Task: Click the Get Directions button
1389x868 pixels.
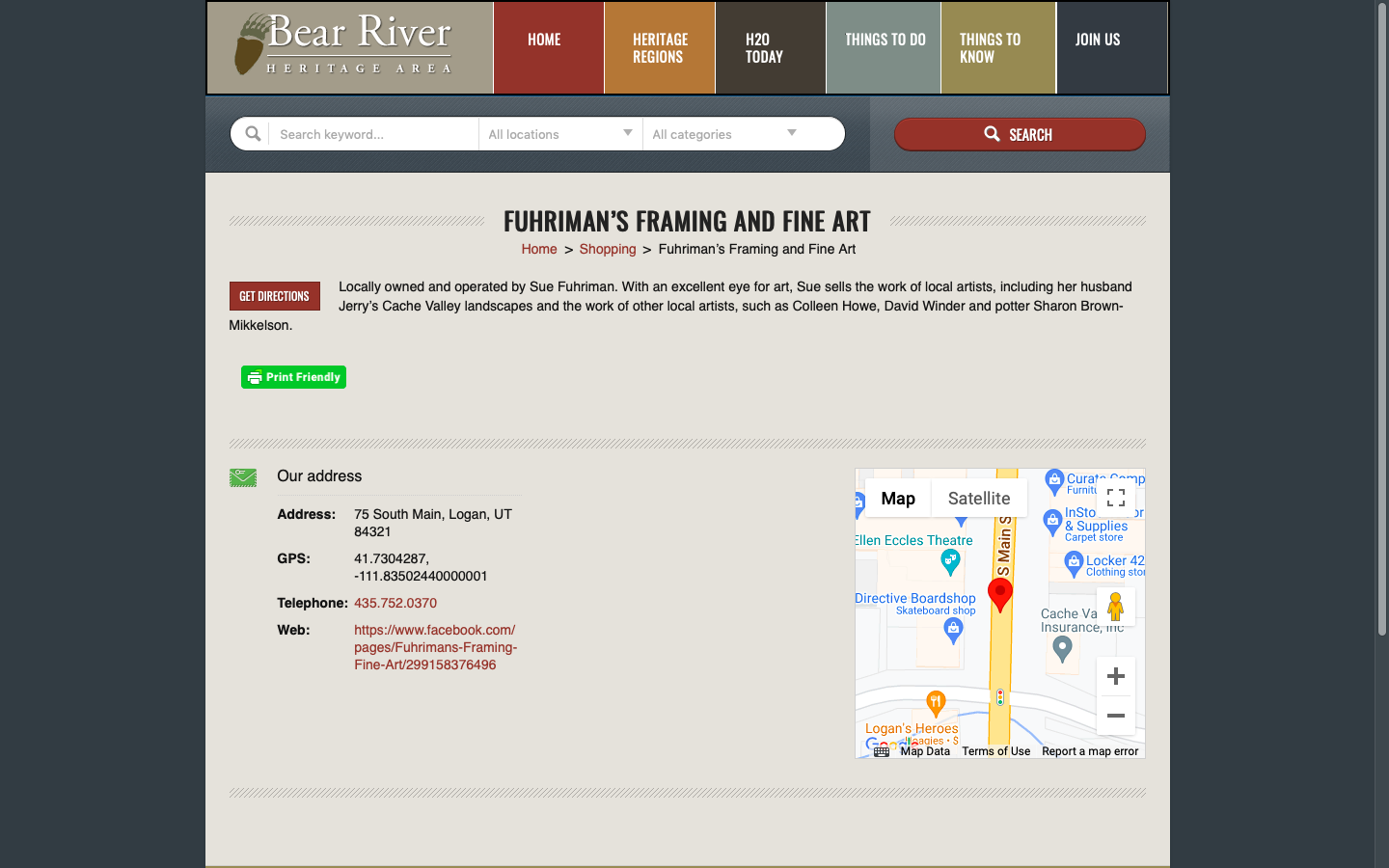Action: [275, 296]
